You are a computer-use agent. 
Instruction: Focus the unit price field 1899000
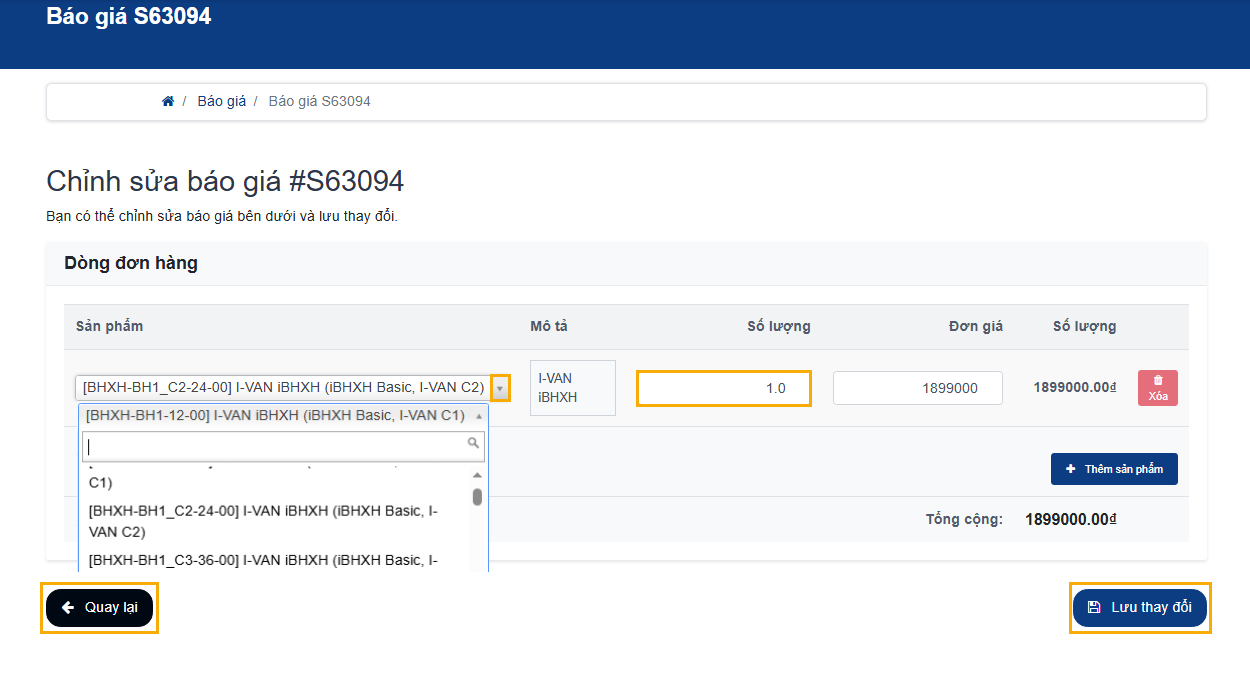click(917, 388)
